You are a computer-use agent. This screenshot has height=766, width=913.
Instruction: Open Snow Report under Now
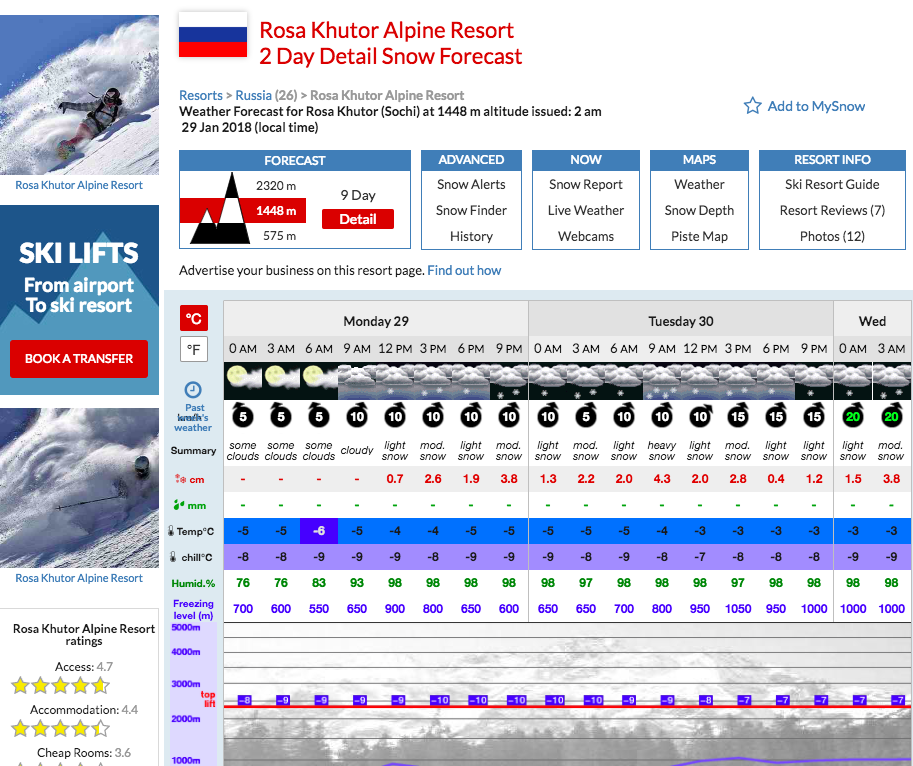click(x=586, y=185)
